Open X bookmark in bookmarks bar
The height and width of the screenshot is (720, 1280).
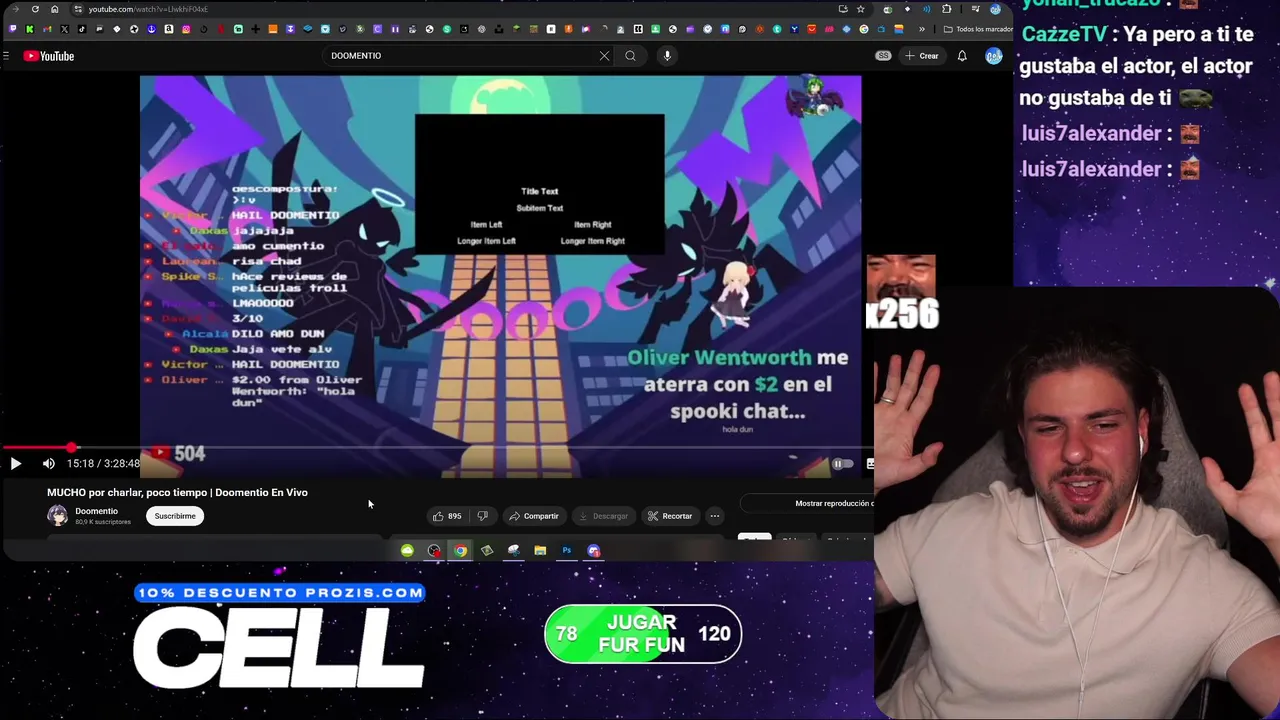click(x=64, y=29)
